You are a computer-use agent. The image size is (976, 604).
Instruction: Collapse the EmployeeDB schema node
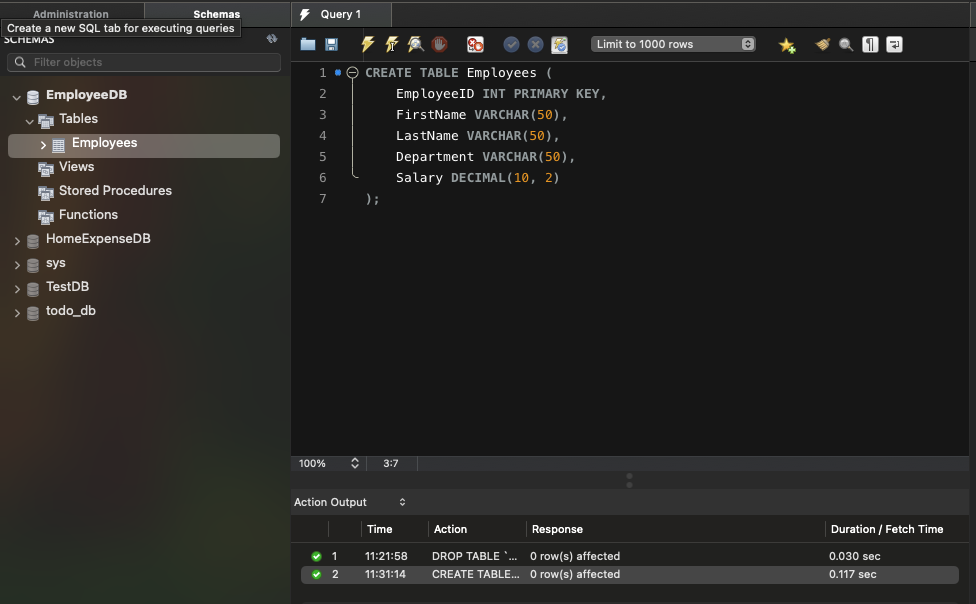pyautogui.click(x=17, y=97)
